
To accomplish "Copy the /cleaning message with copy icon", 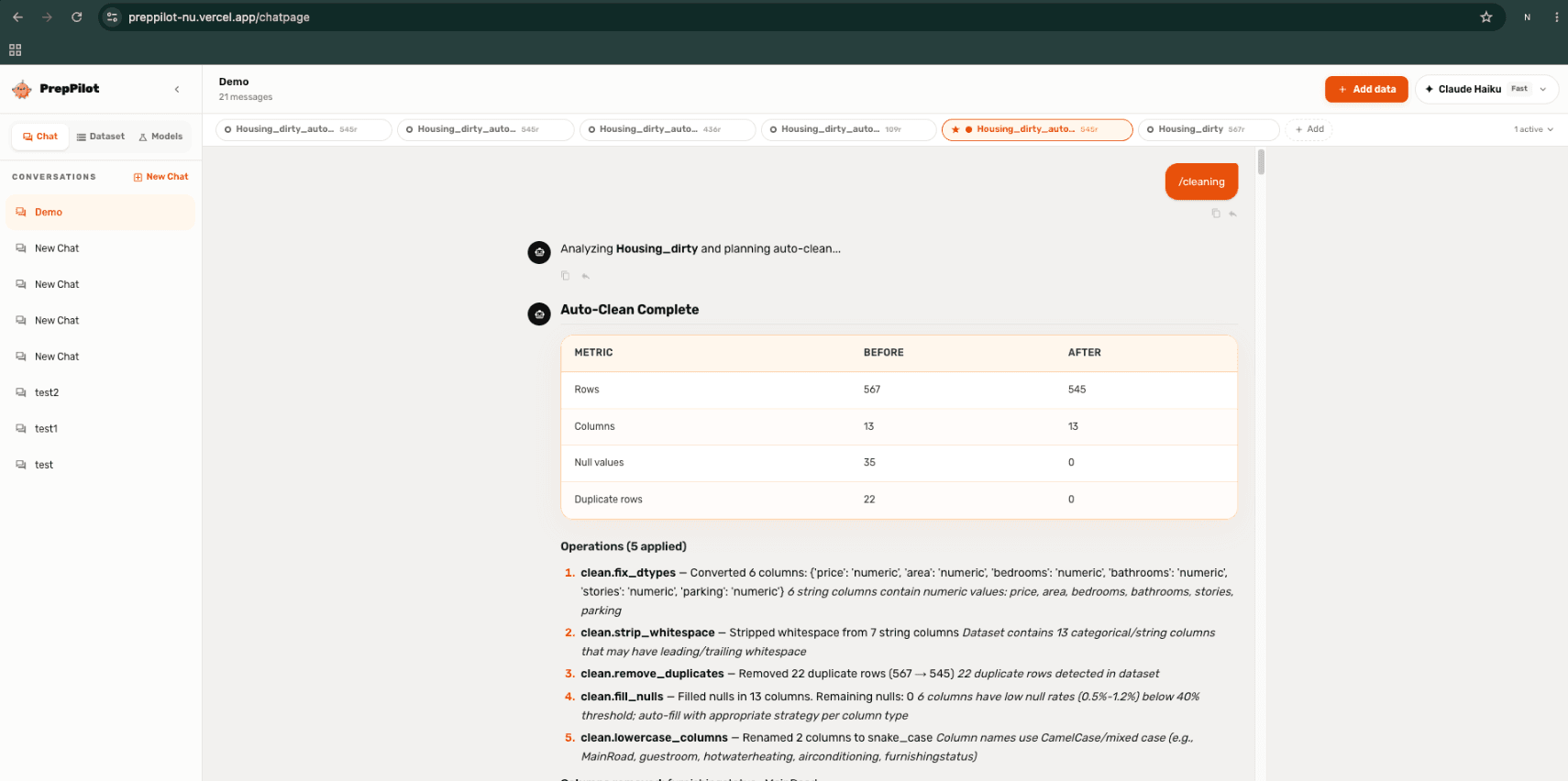I will coord(1216,214).
